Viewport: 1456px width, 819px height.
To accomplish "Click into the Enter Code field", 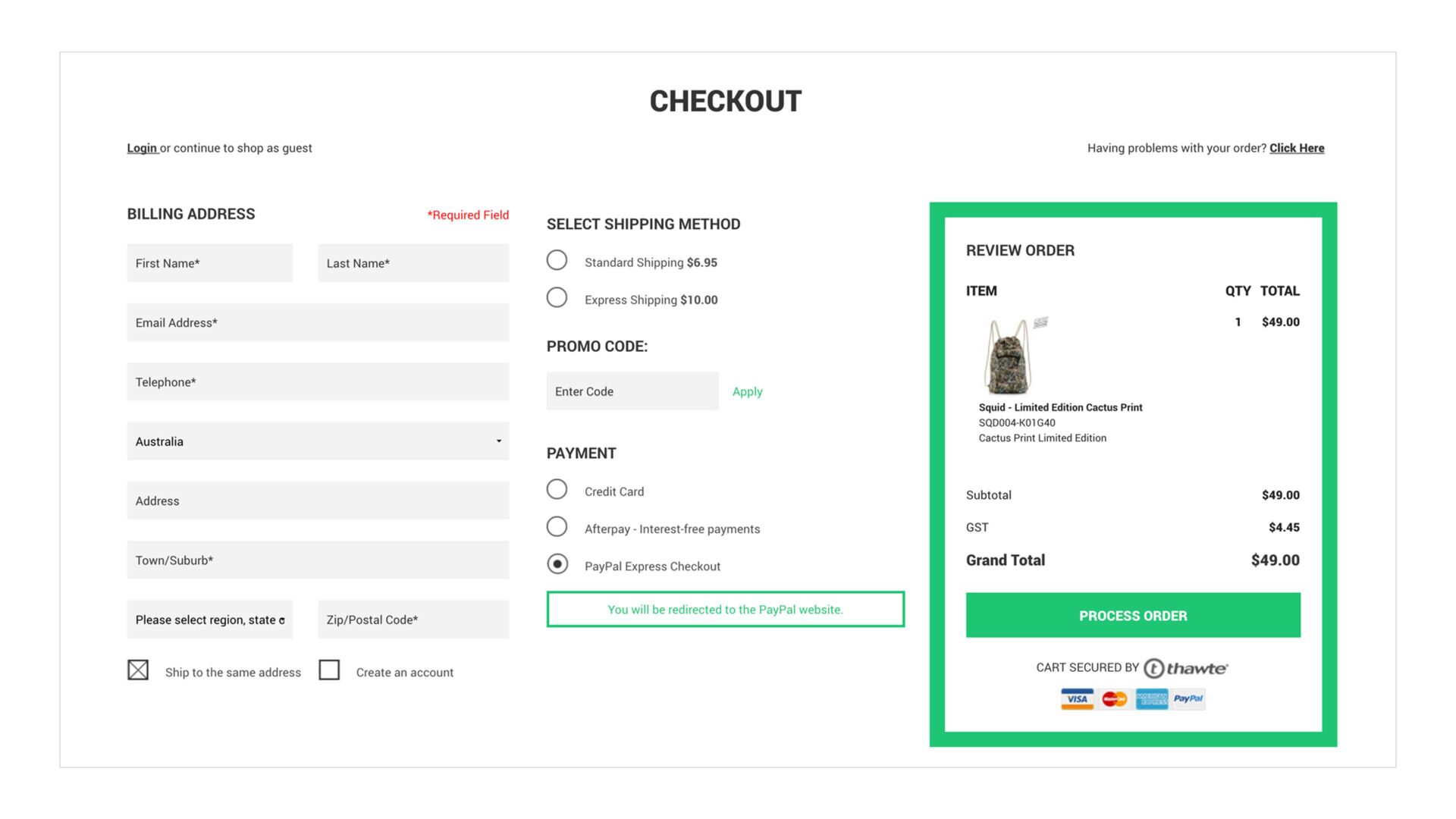I will click(x=632, y=391).
